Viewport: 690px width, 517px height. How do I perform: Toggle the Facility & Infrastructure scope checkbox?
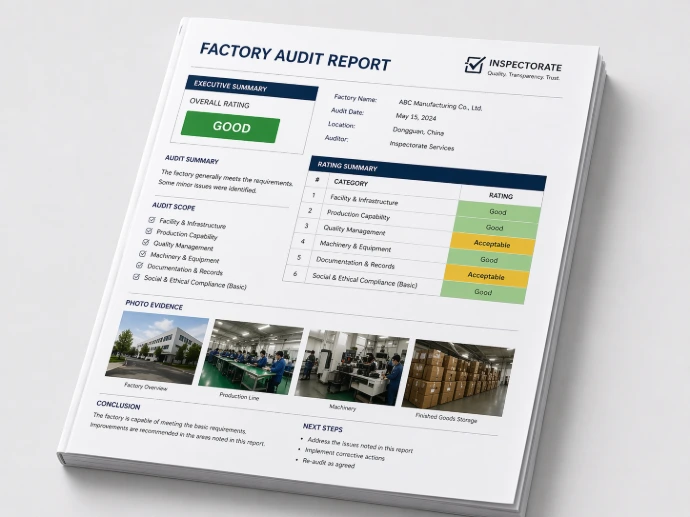(152, 221)
